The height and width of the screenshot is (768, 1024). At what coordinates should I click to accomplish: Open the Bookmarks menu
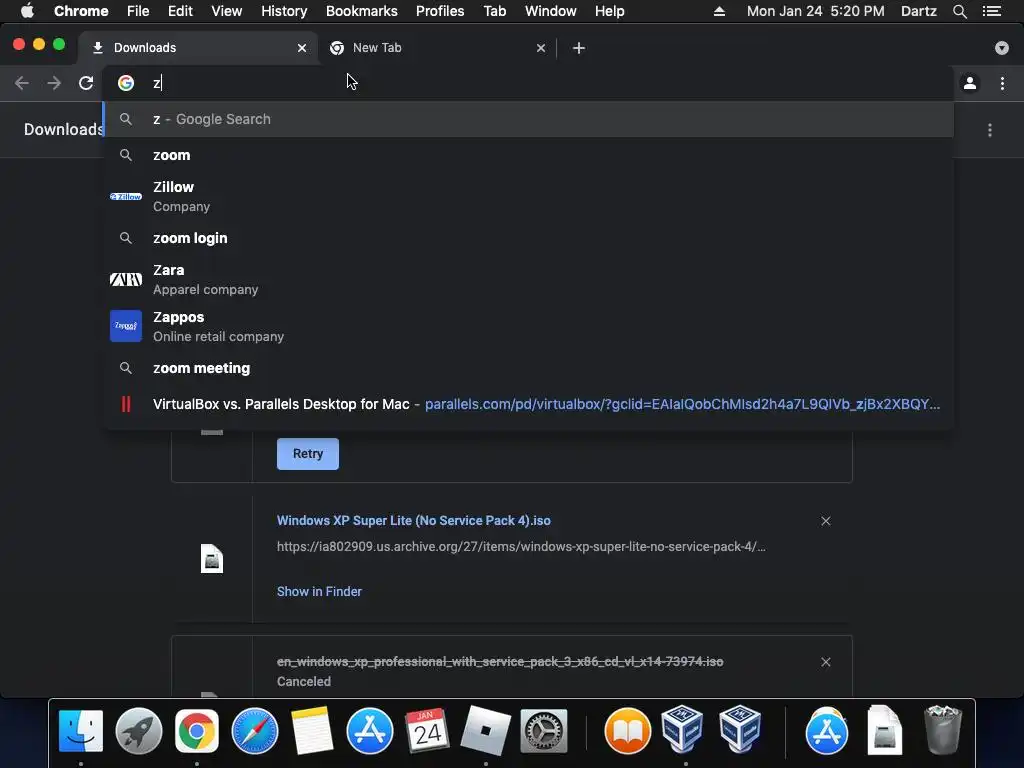pos(362,11)
